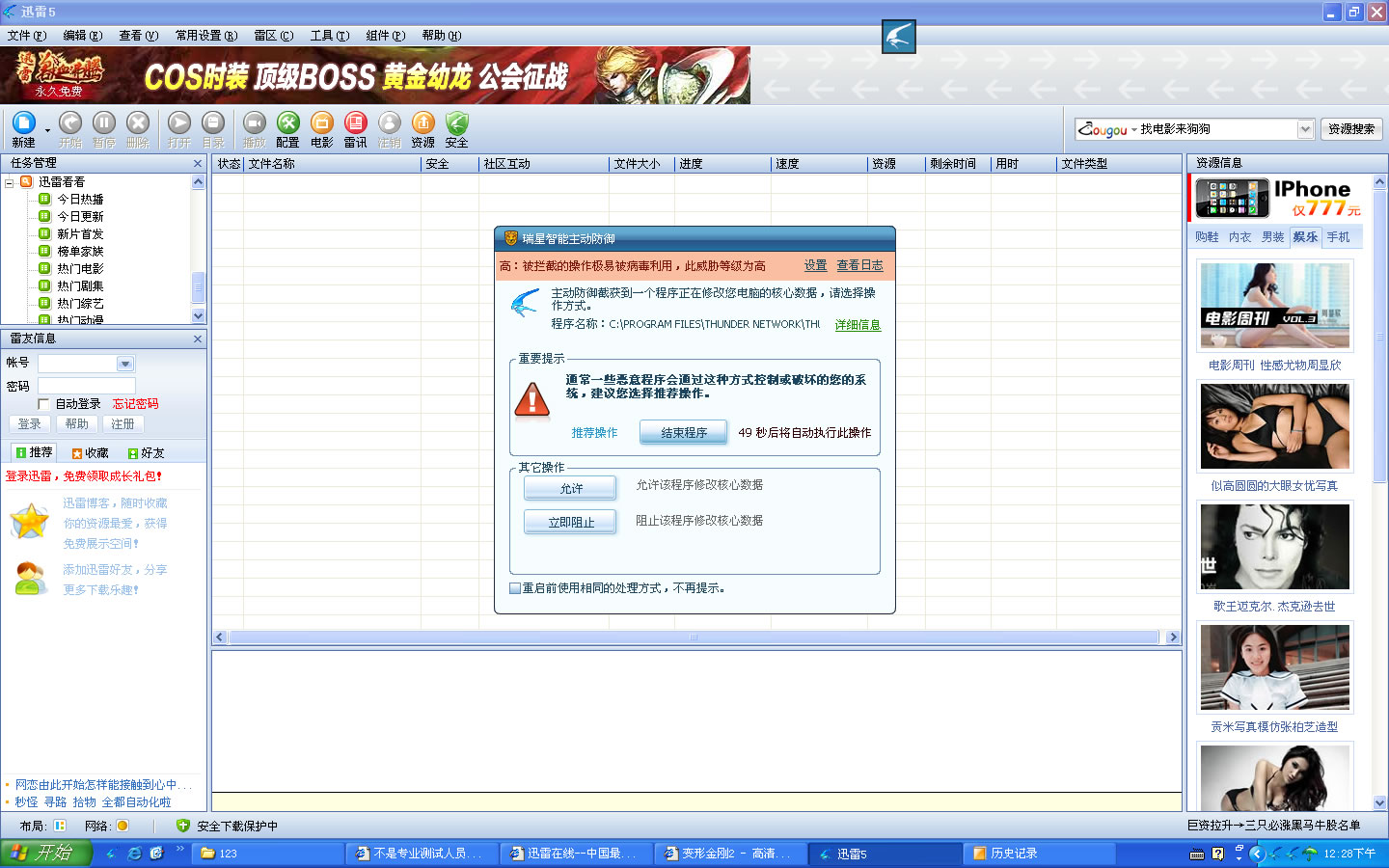1389x868 pixels.
Task: Open the 目录 folder toolbar icon
Action: coord(213,123)
